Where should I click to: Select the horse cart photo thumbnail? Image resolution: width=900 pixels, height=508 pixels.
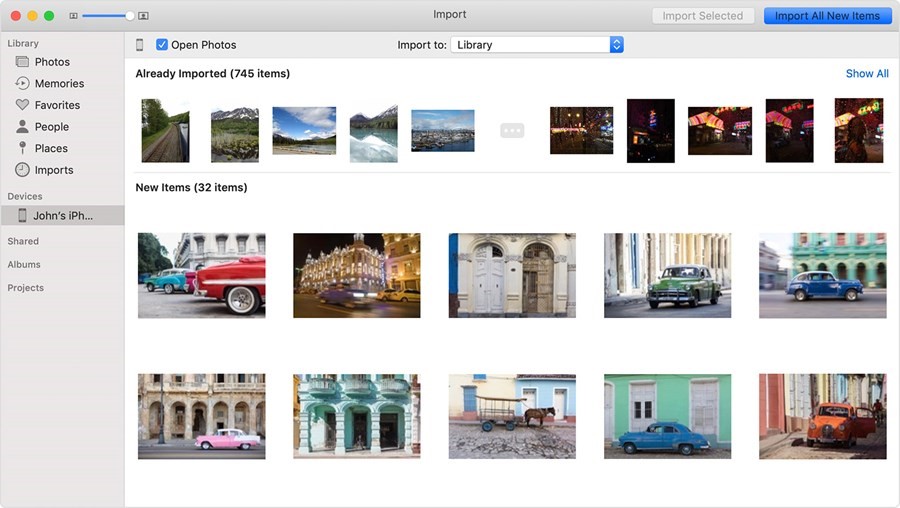pos(512,416)
